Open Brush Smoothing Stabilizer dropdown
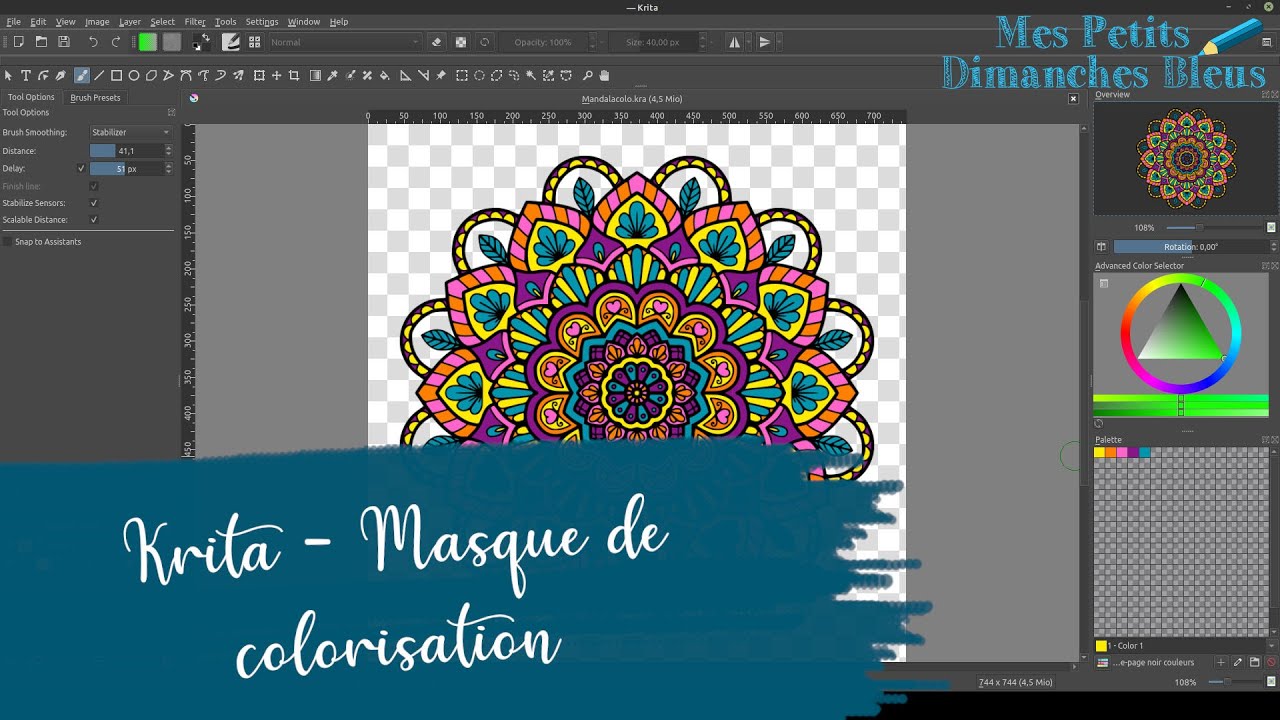1280x720 pixels. [x=131, y=132]
